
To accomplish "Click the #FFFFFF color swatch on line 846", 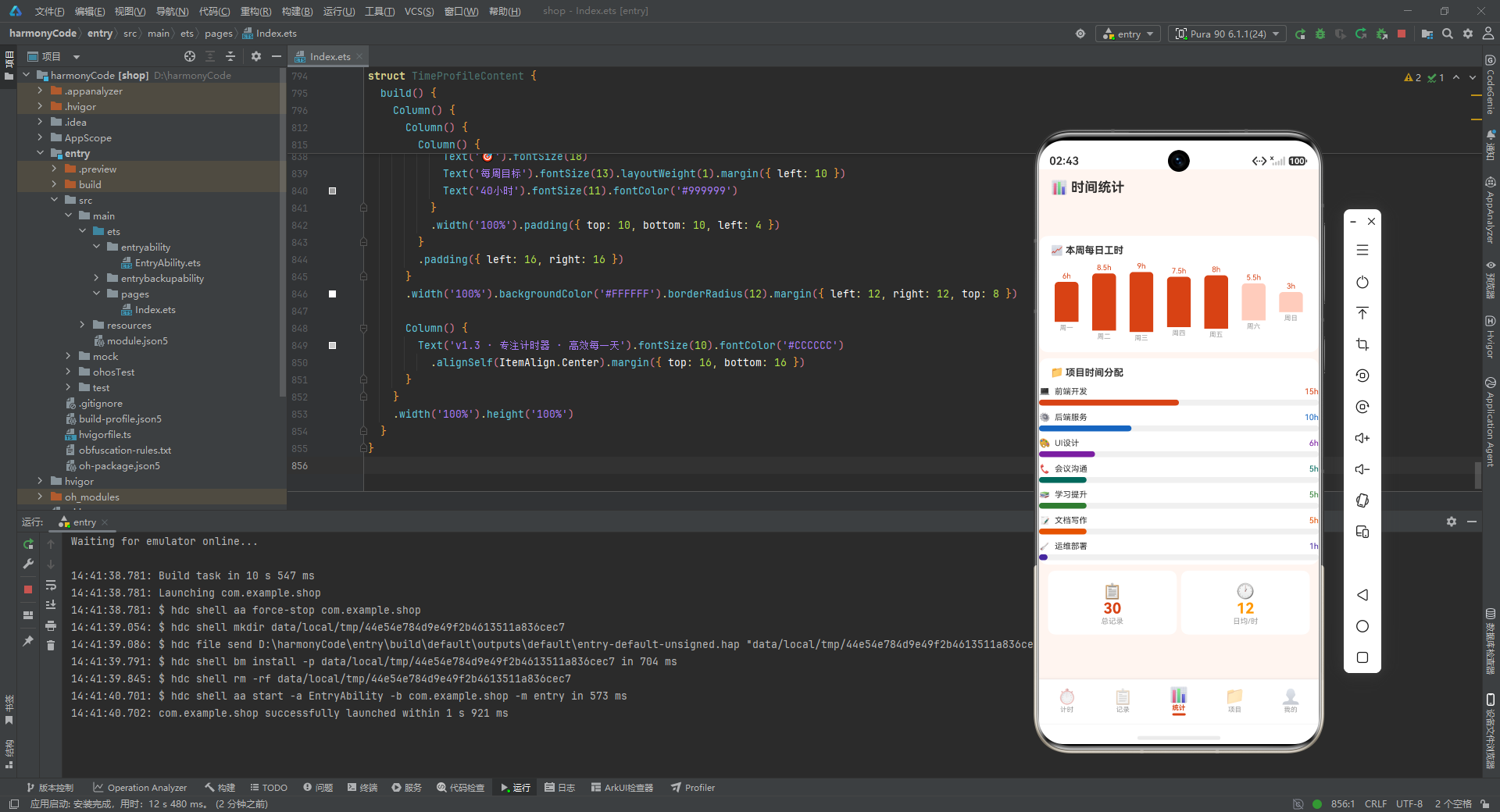I will pos(332,294).
